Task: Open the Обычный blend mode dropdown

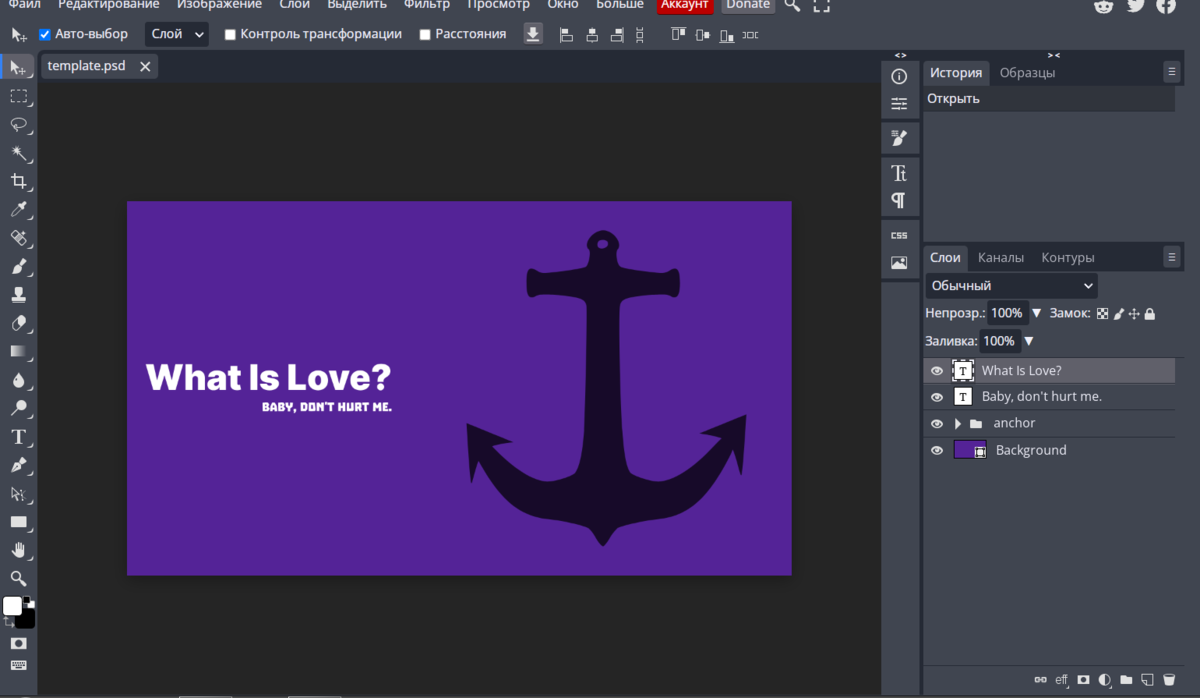Action: point(1011,286)
